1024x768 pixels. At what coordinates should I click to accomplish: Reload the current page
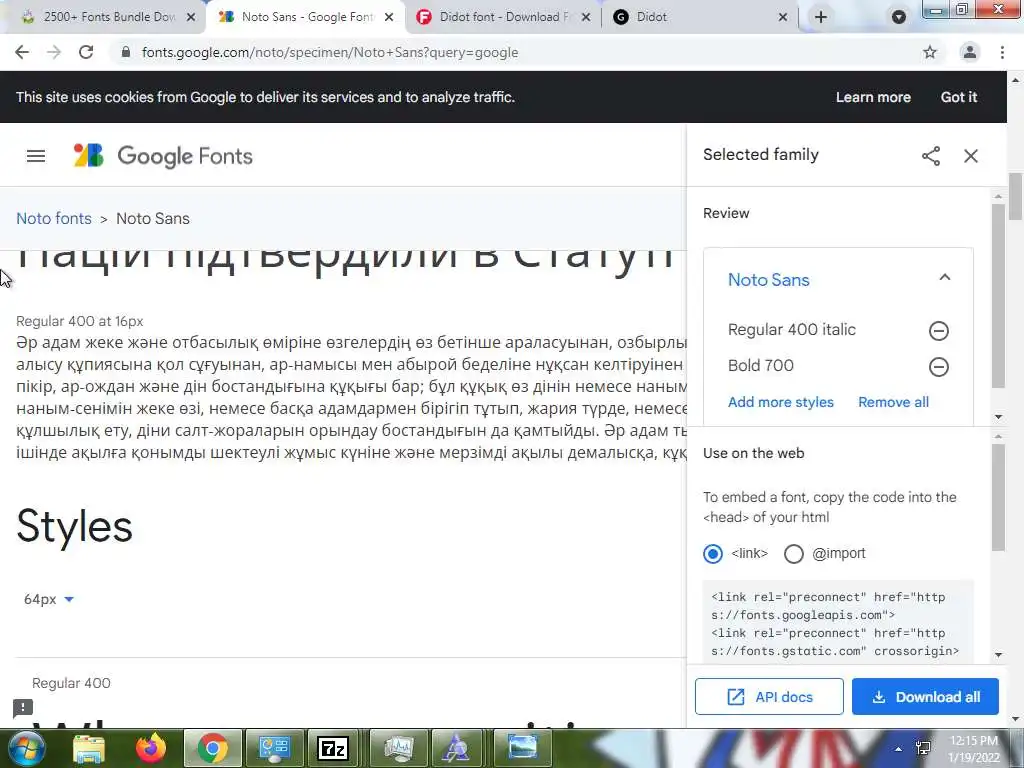[x=86, y=52]
